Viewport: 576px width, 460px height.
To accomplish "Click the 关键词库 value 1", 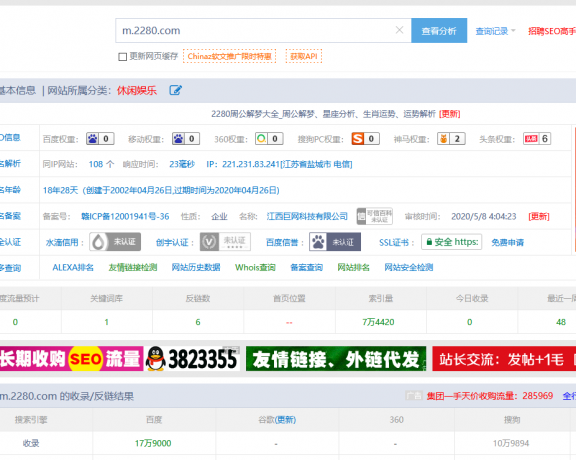I will click(107, 322).
